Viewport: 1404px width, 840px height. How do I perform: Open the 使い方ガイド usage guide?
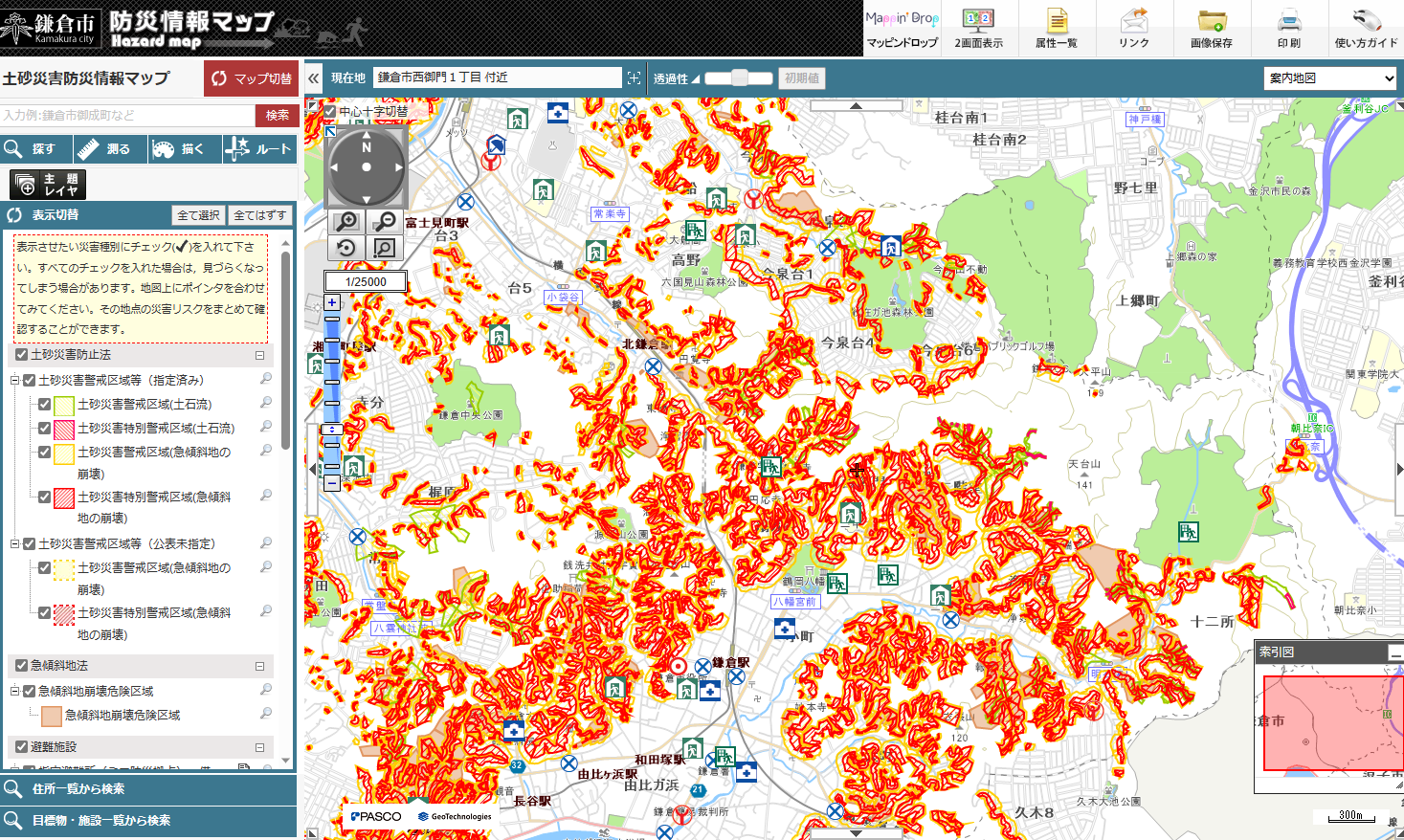1366,29
